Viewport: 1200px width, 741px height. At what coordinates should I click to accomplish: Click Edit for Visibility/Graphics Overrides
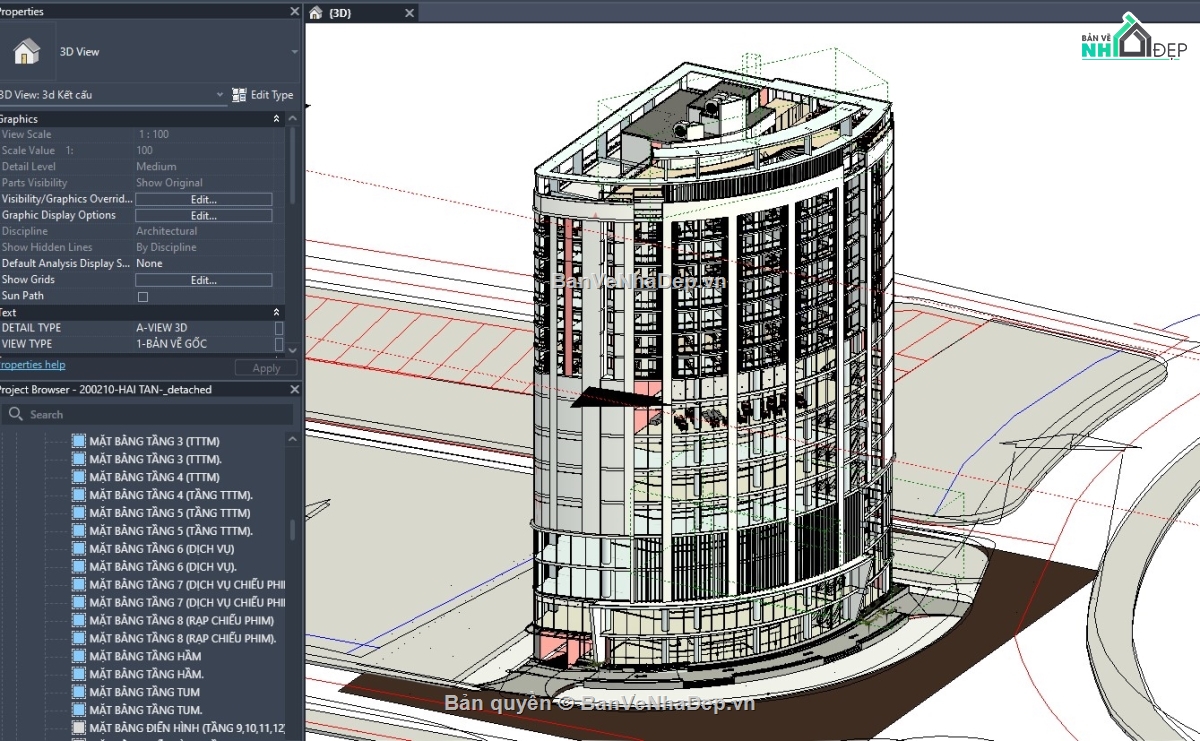(x=203, y=198)
